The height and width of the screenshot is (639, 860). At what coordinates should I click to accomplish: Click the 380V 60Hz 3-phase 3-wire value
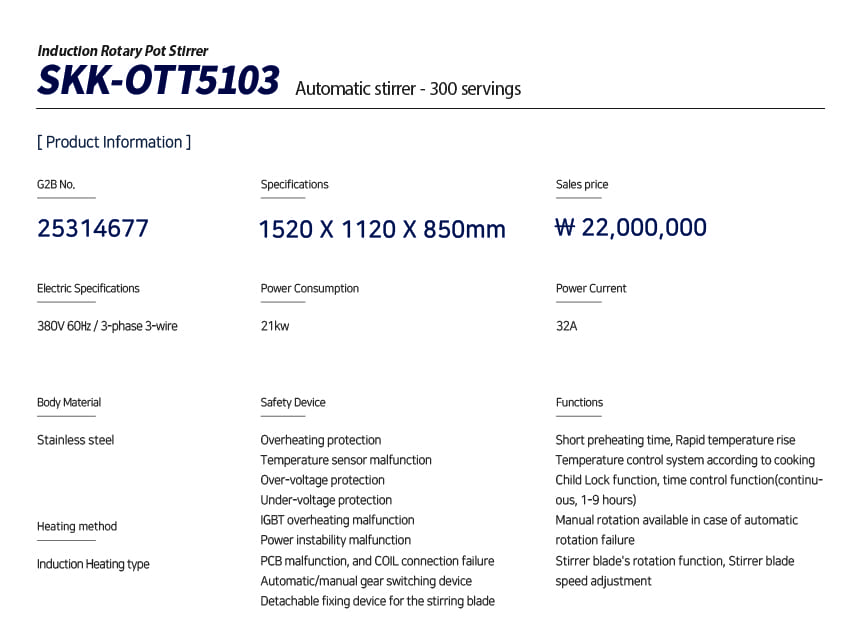point(107,326)
